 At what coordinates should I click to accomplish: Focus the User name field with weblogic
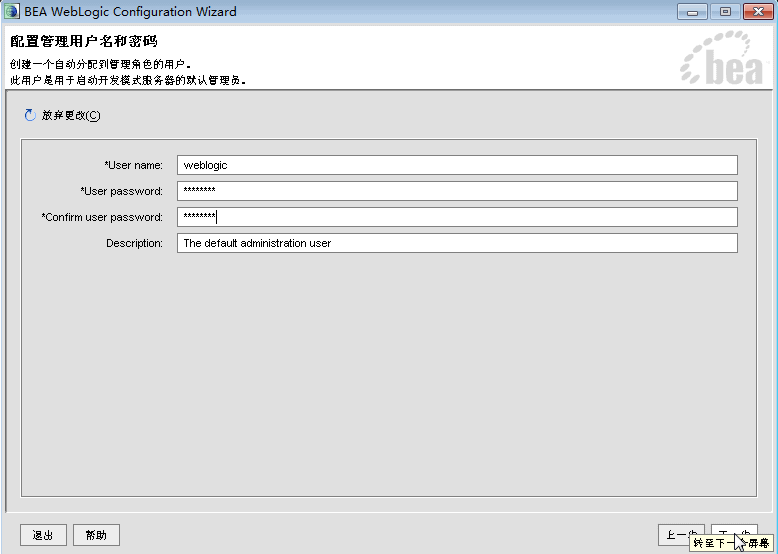pos(457,165)
